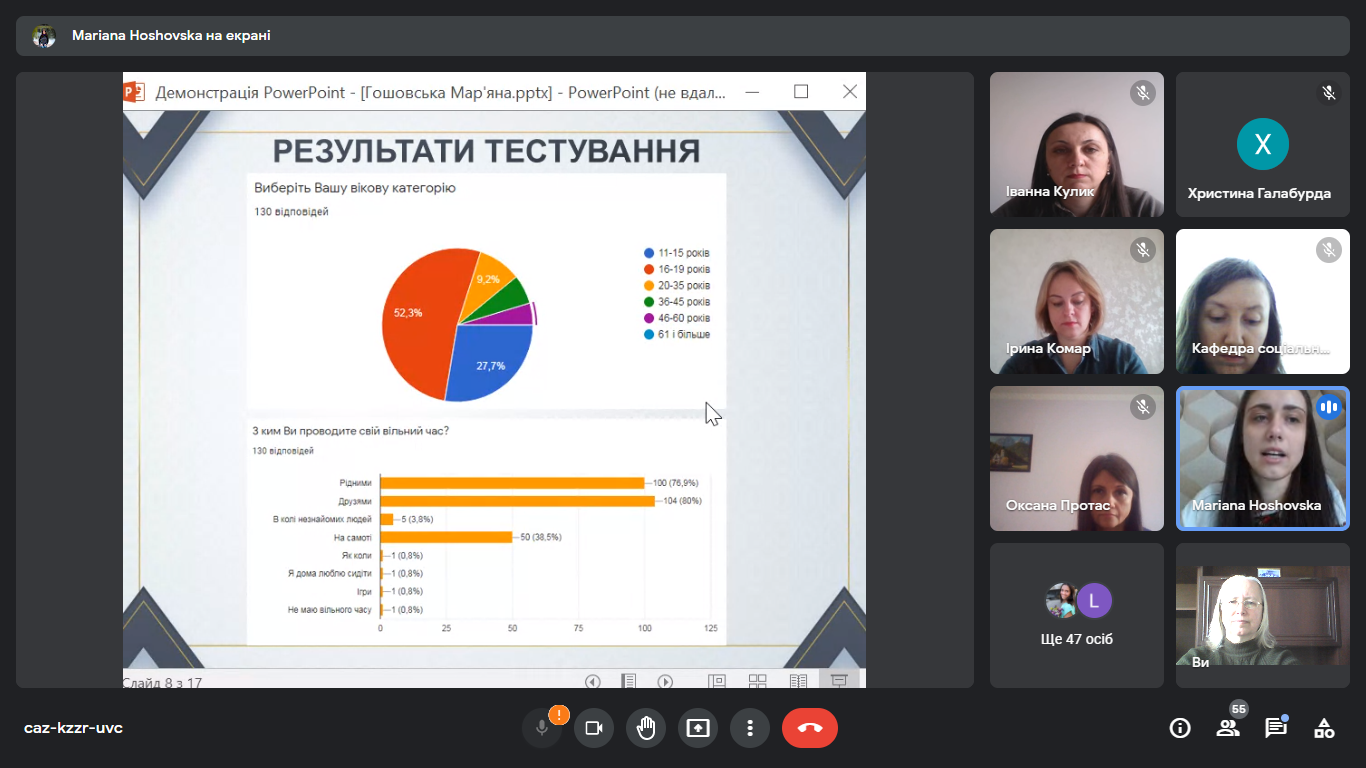Switch to Reading view in PowerPoint

tap(798, 681)
